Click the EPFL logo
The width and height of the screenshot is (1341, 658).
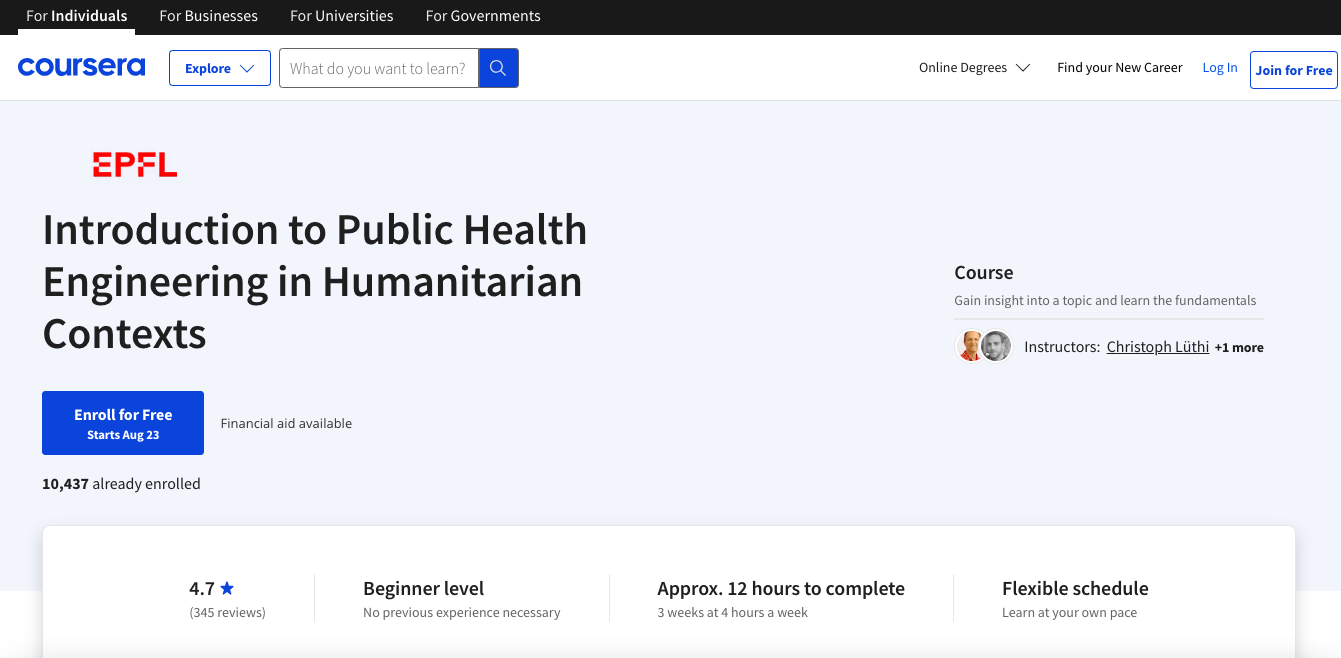[135, 165]
